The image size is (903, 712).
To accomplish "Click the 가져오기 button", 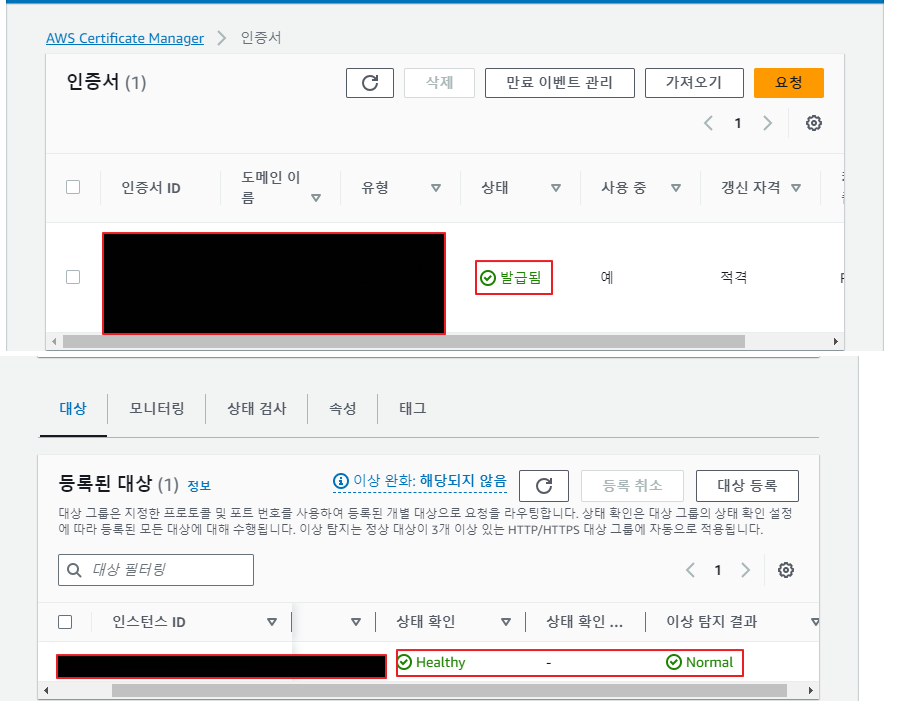I will [695, 83].
